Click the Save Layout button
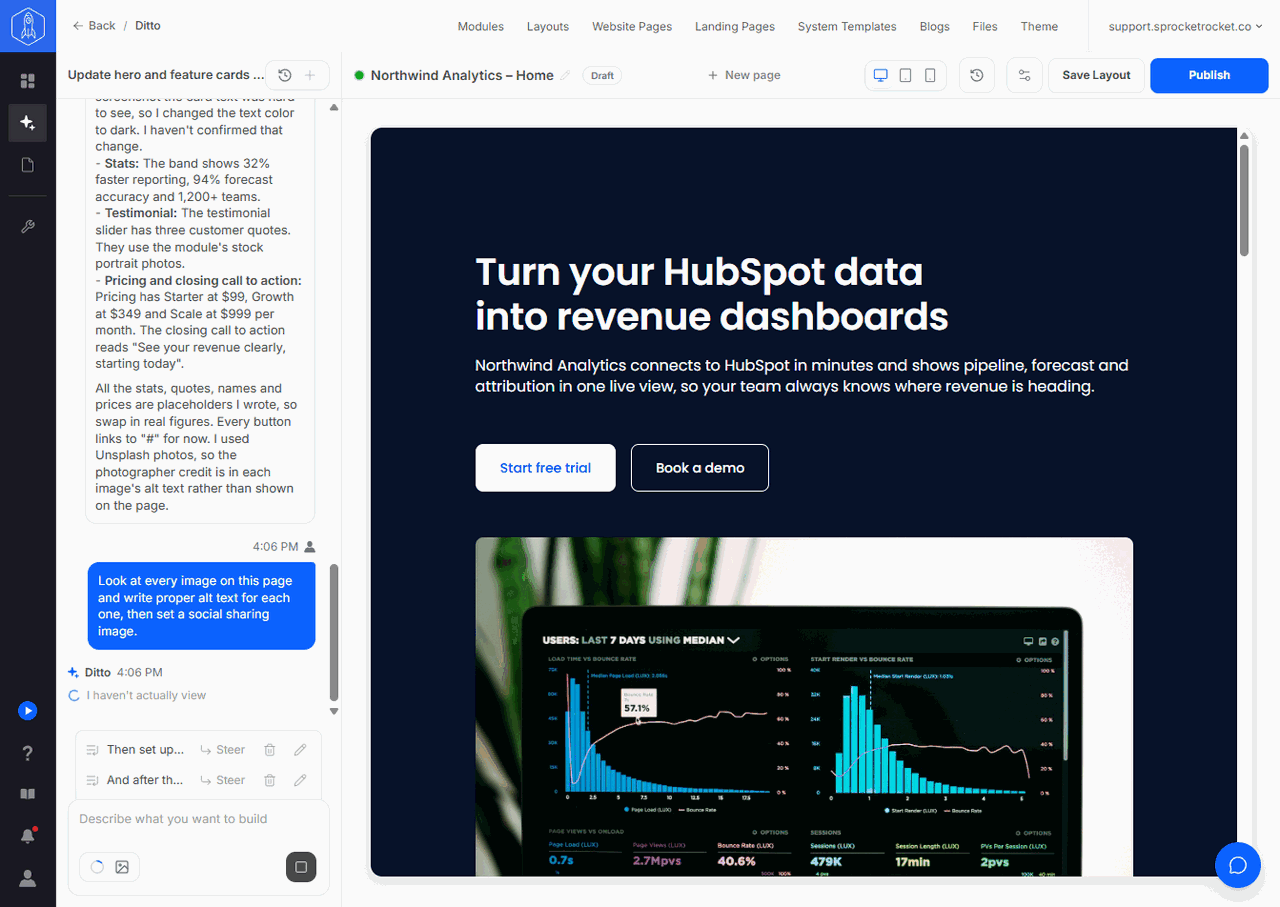The image size is (1280, 907). pyautogui.click(x=1096, y=75)
